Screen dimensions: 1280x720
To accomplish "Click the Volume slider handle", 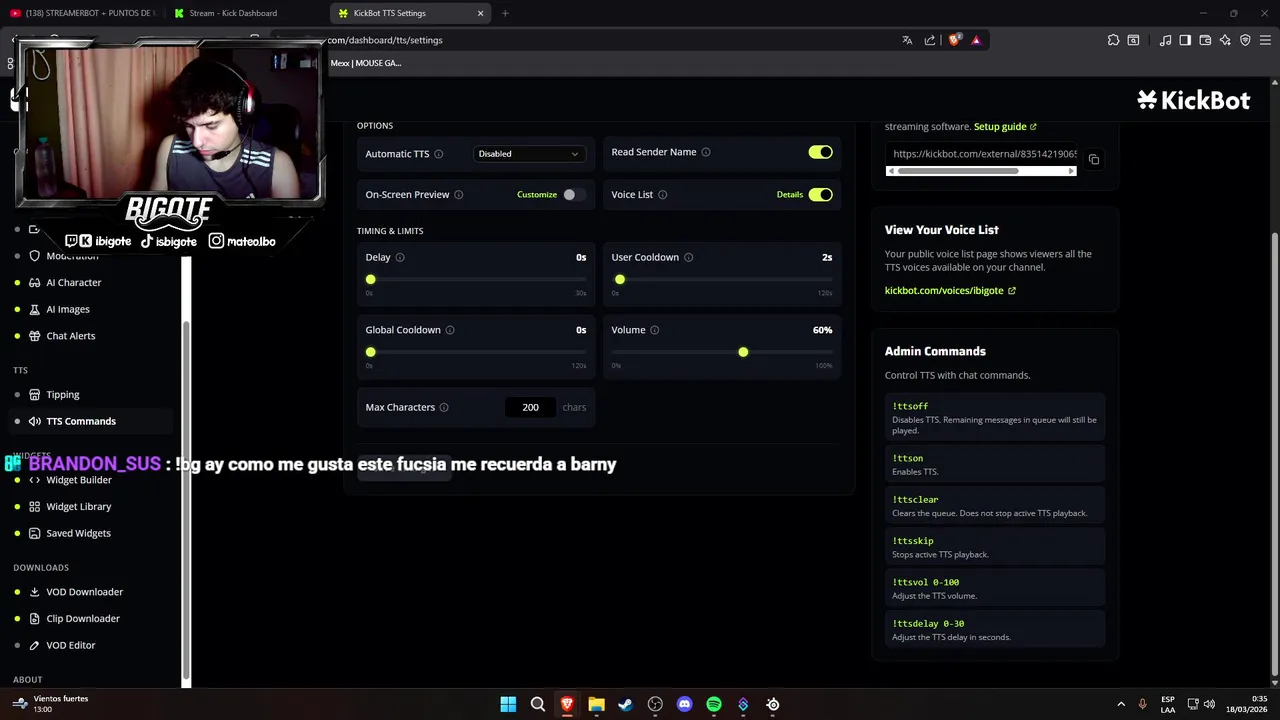I will 743,352.
